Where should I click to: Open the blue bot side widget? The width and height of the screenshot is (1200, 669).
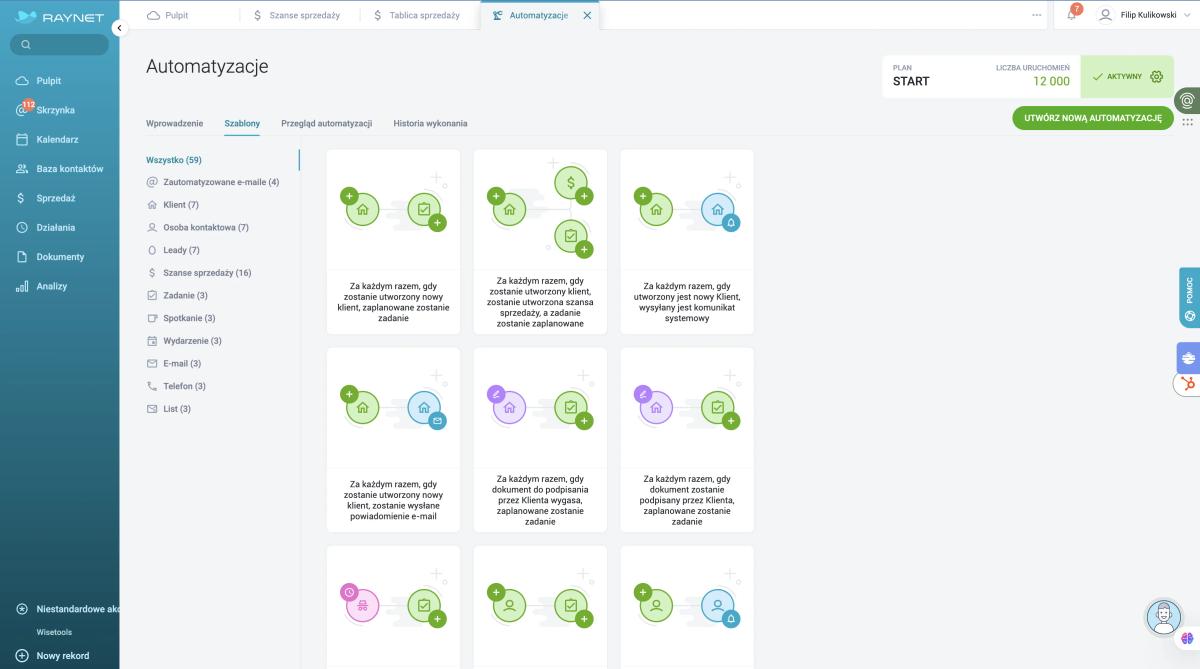(x=1188, y=358)
